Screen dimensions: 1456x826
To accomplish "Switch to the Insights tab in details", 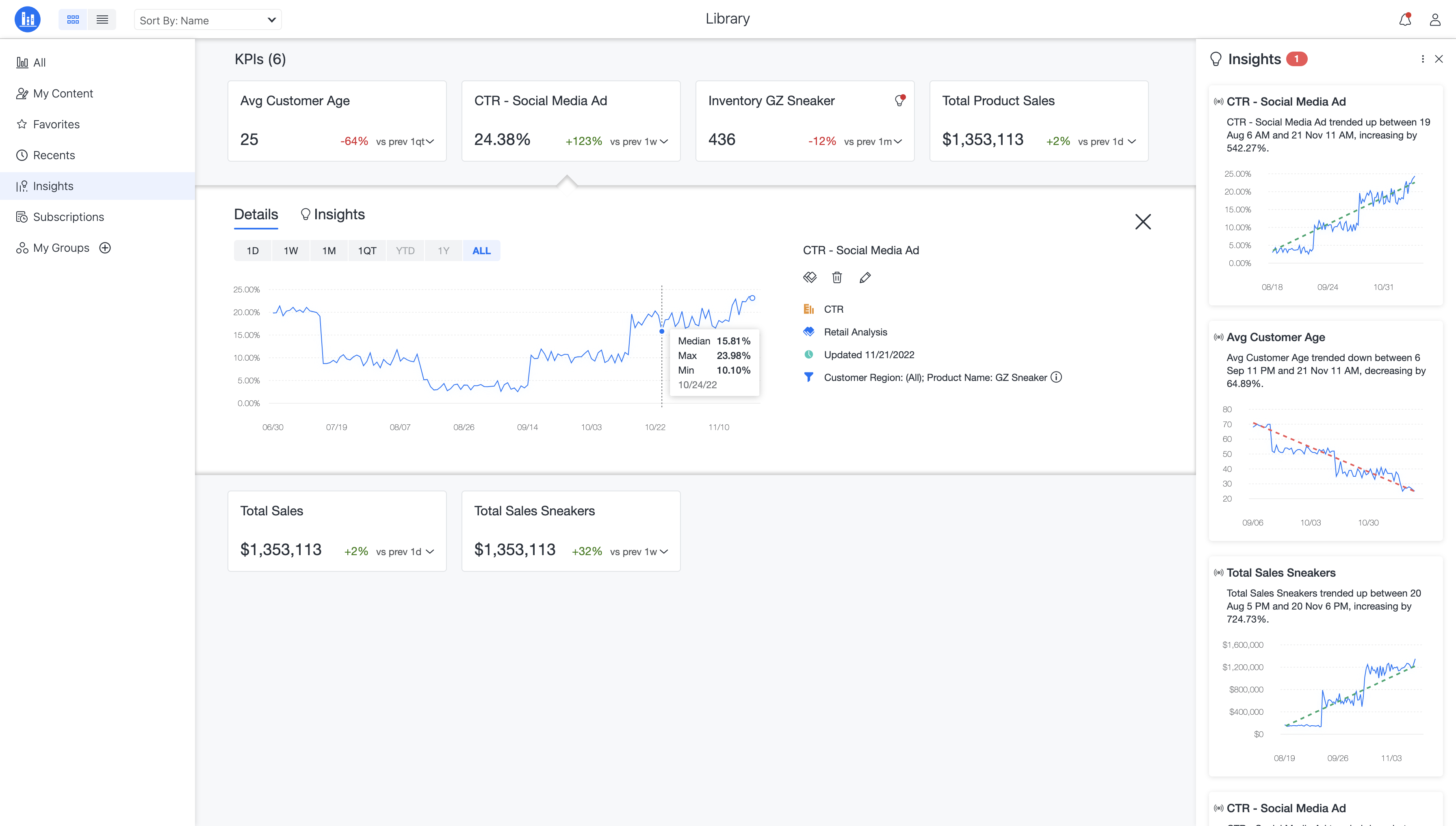I will click(332, 214).
